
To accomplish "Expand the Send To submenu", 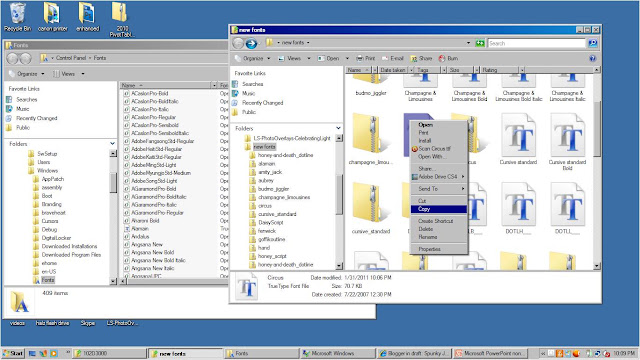I will pos(439,189).
